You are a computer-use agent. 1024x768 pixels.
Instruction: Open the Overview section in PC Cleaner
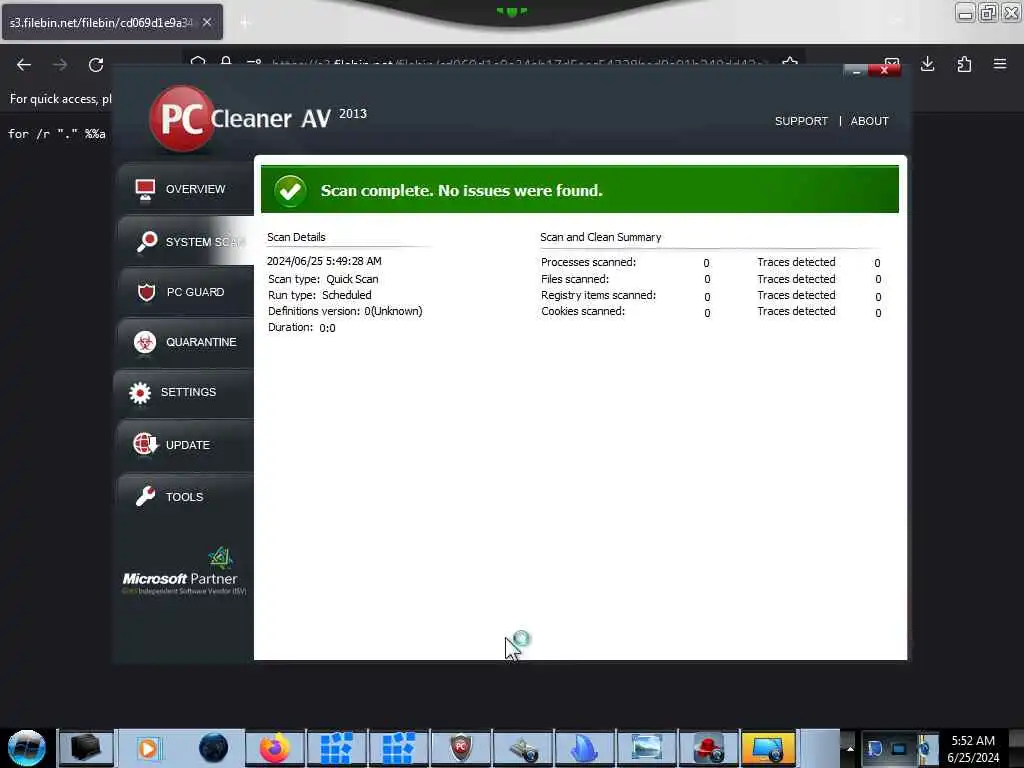[x=186, y=189]
